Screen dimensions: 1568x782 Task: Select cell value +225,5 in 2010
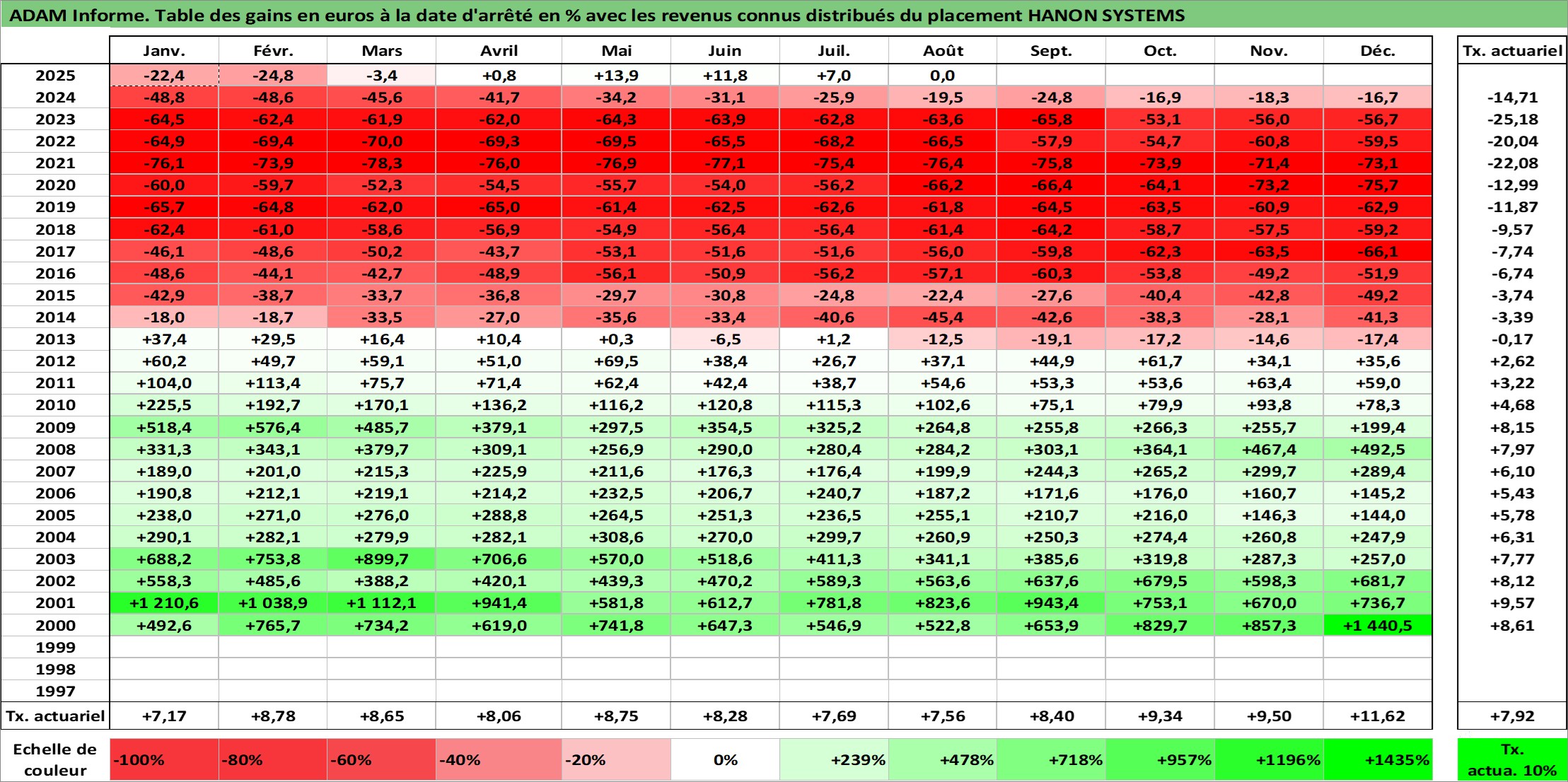coord(164,405)
